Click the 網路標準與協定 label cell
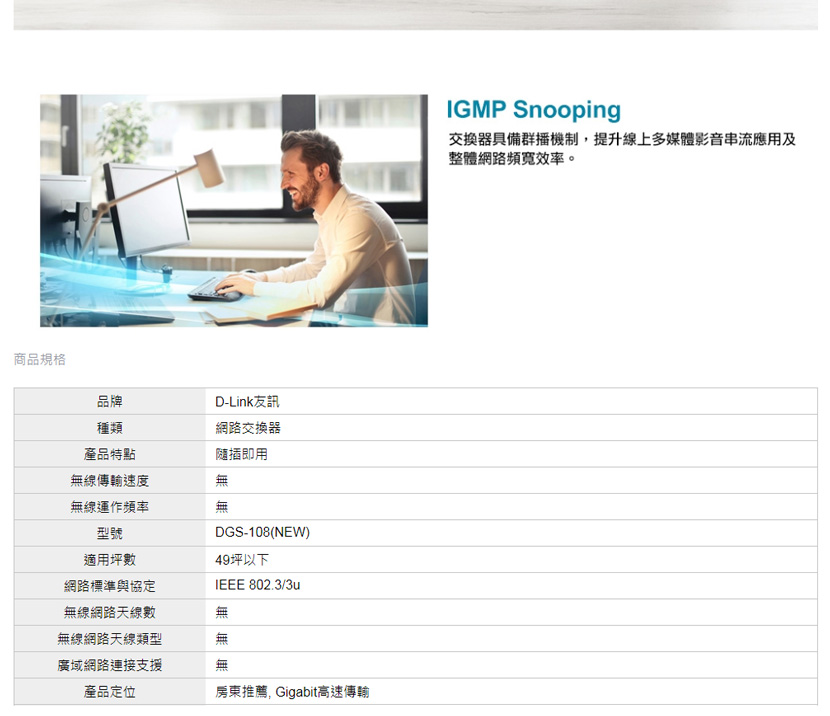Viewport: 830px width, 716px height. [110, 586]
